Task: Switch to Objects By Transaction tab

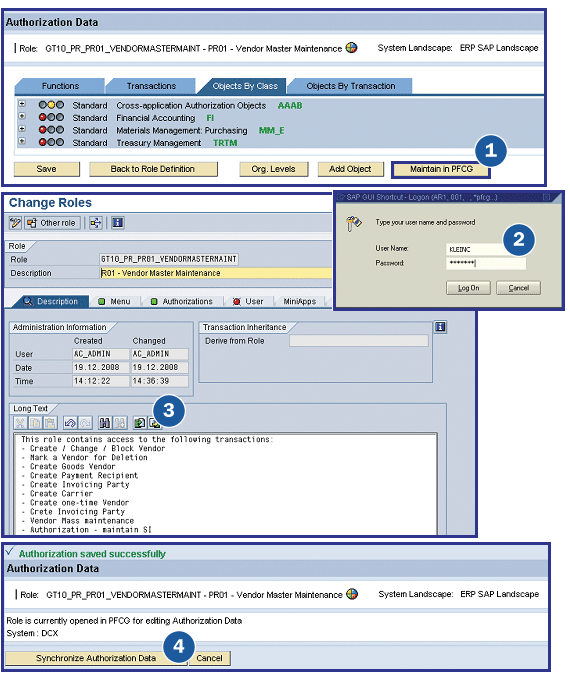Action: [x=351, y=86]
